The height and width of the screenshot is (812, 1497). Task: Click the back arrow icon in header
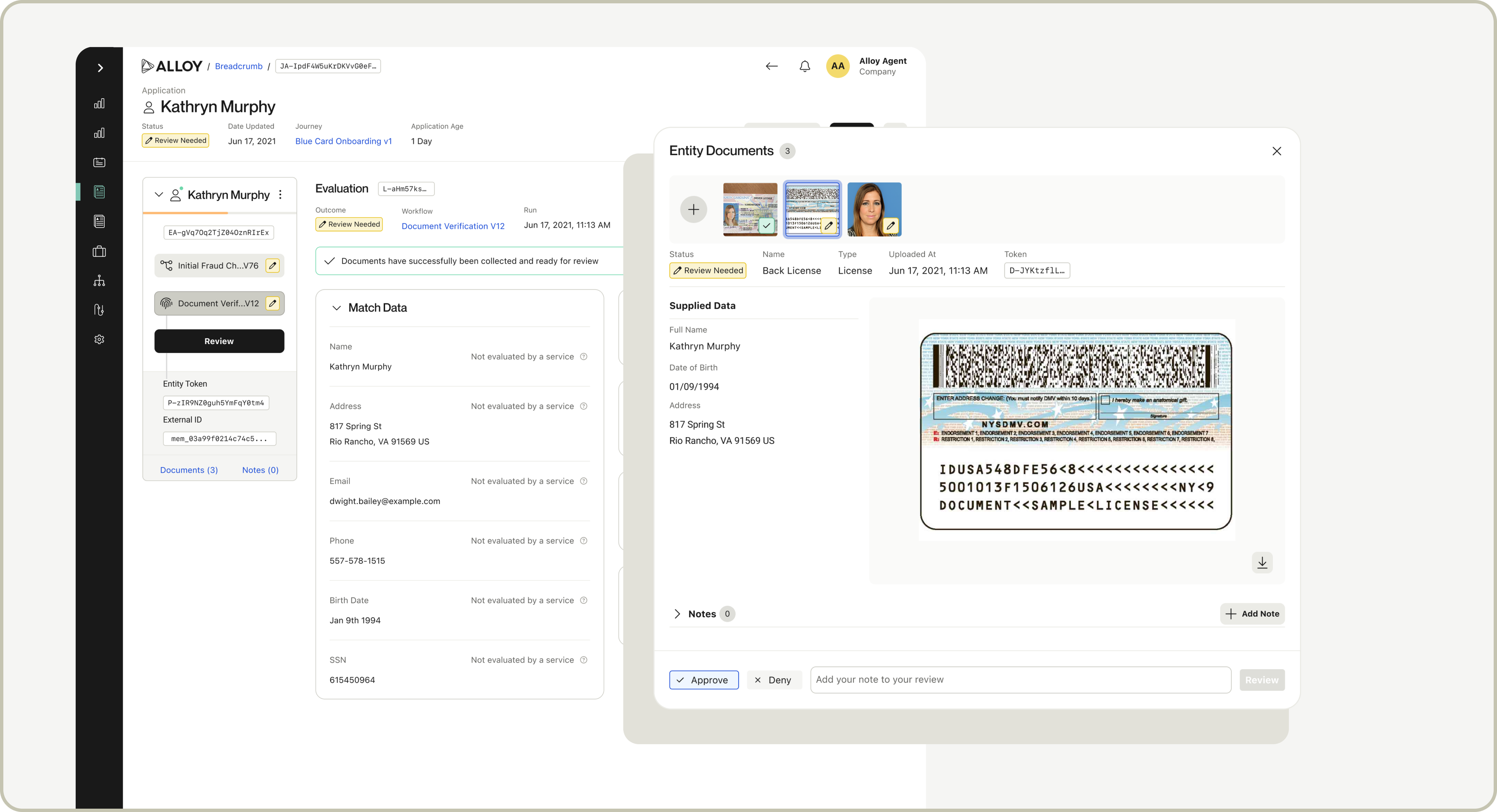(x=771, y=66)
